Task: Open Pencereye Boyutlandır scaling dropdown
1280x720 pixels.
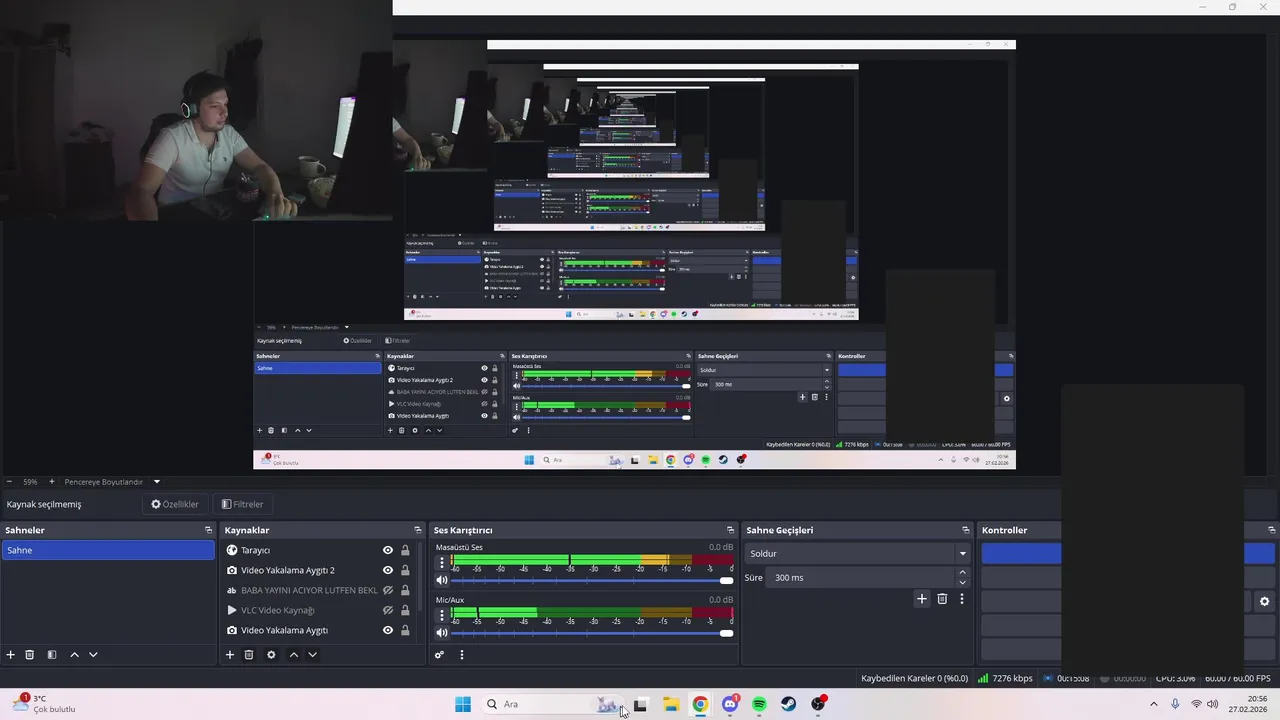Action: [111, 482]
